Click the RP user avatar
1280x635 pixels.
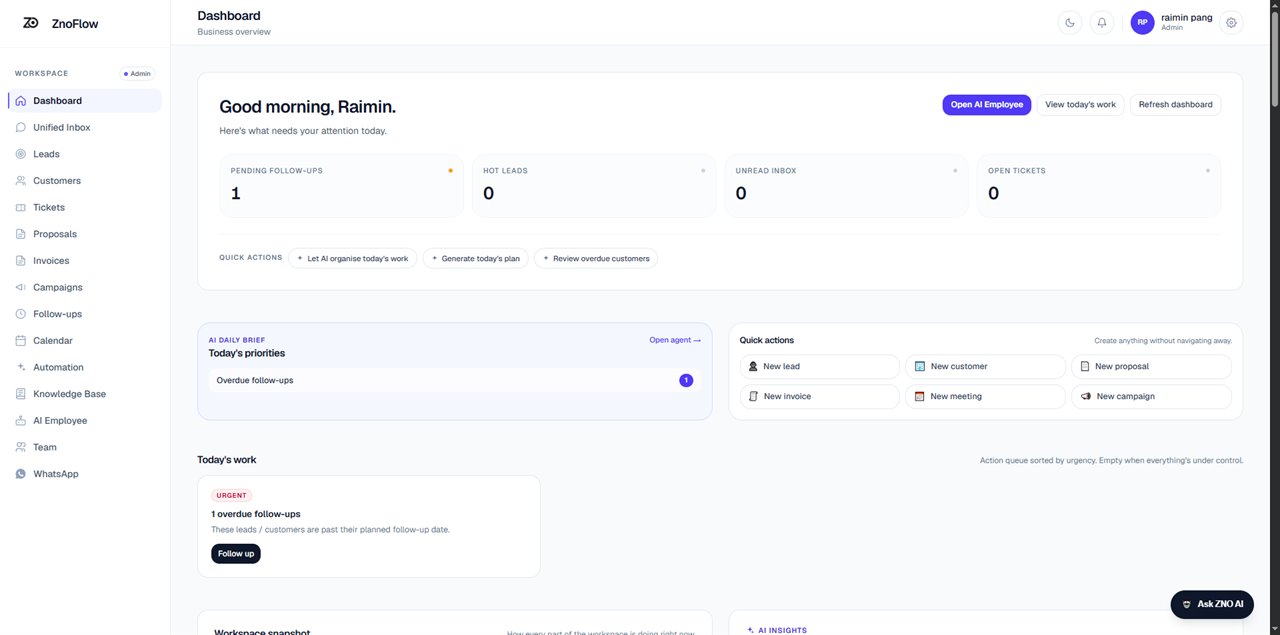(1142, 22)
